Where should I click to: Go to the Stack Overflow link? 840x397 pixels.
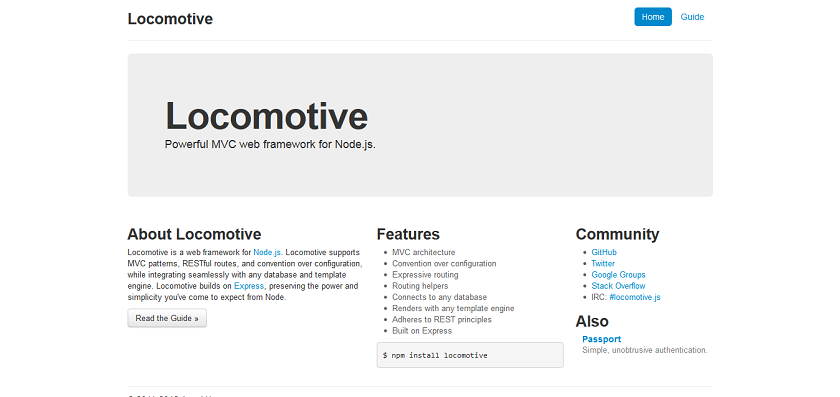point(618,286)
